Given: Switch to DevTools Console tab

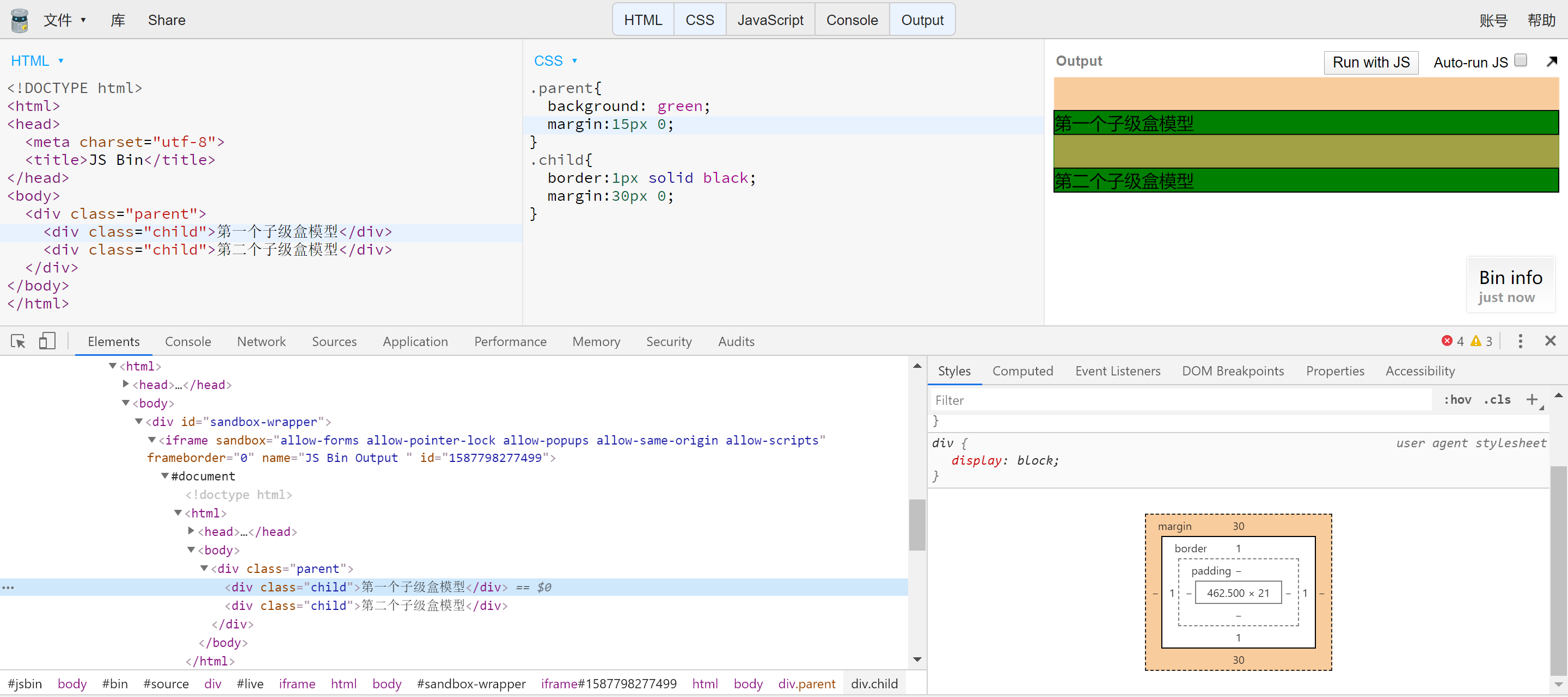Looking at the screenshot, I should coord(188,341).
